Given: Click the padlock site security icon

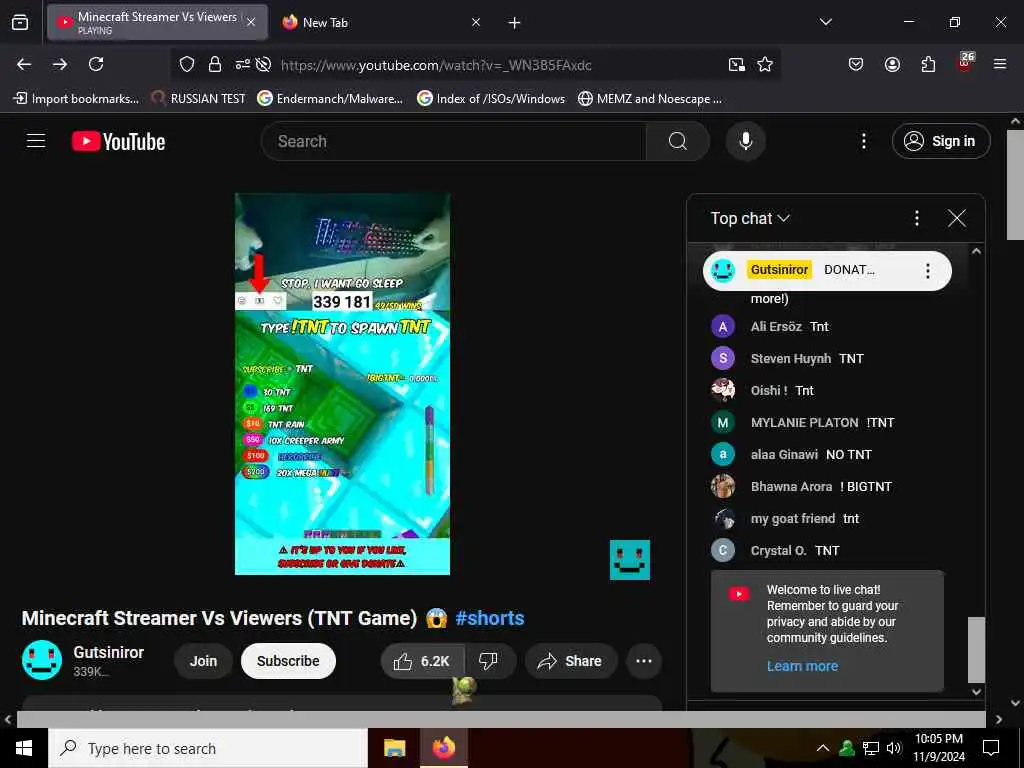Looking at the screenshot, I should 214,64.
